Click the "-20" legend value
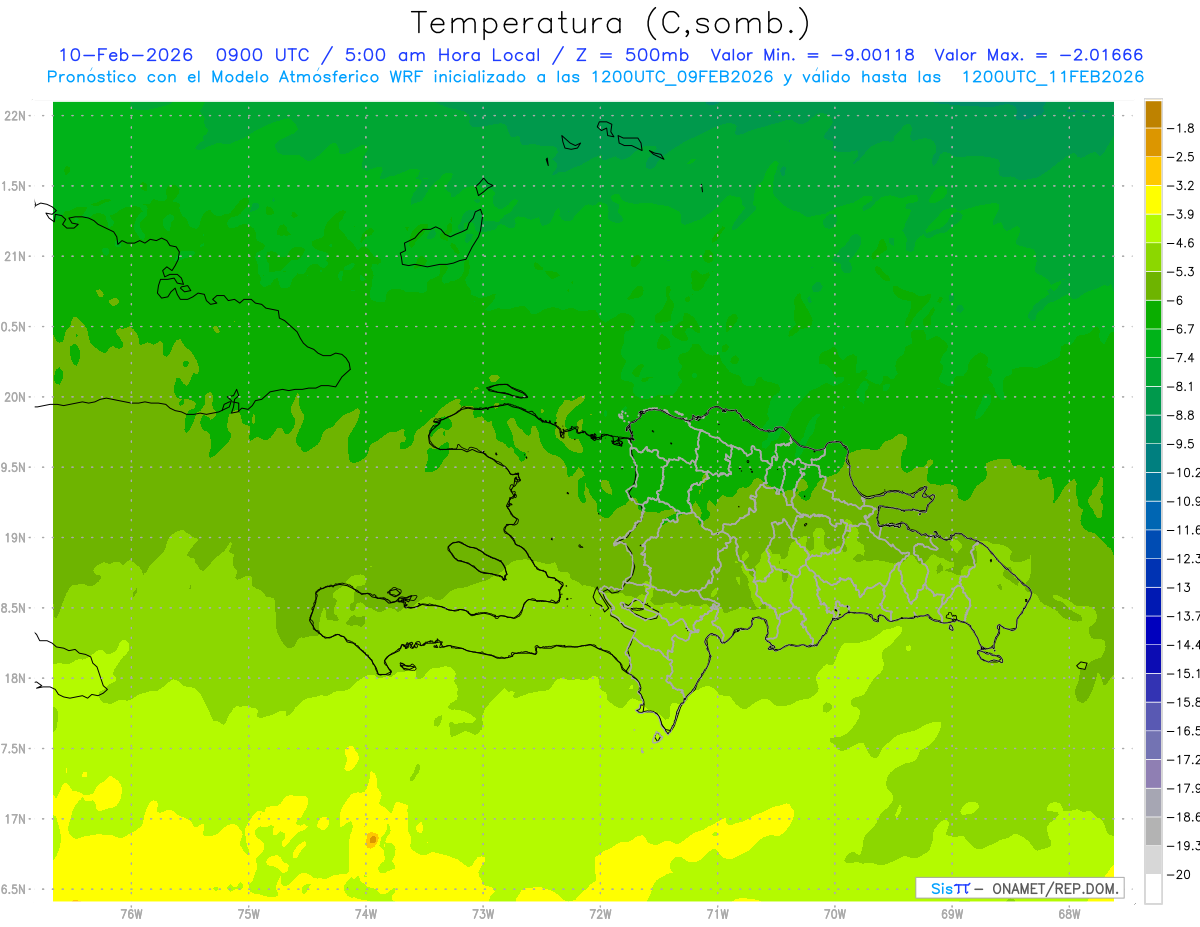Screen dimensions: 1200x927 click(x=1180, y=874)
